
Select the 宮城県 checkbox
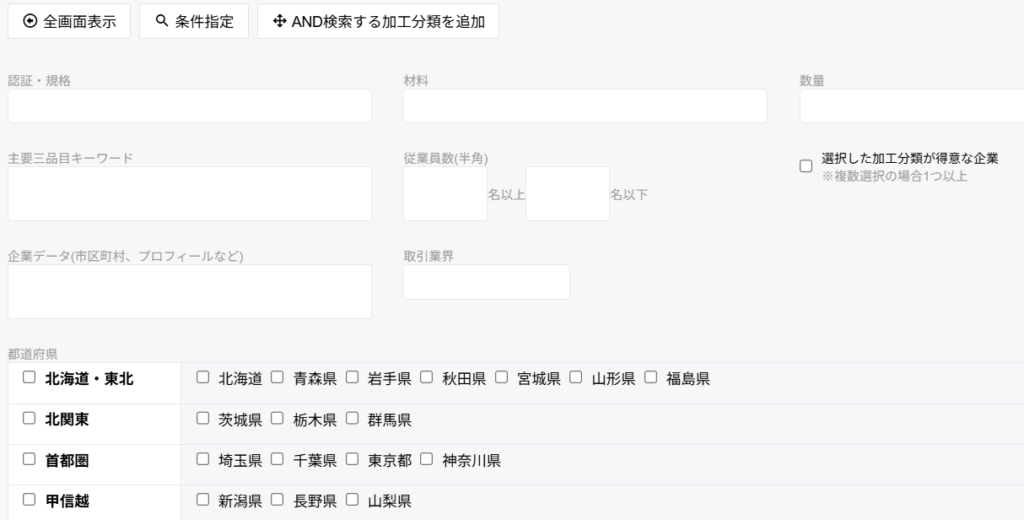[502, 377]
